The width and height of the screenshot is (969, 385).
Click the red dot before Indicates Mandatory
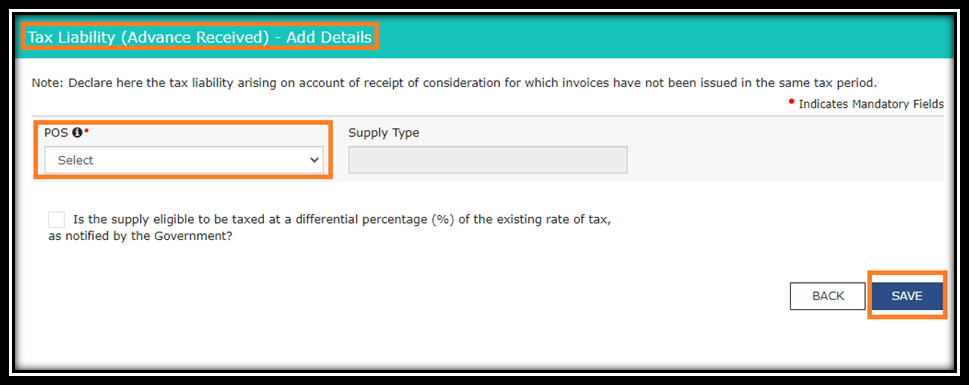click(792, 101)
